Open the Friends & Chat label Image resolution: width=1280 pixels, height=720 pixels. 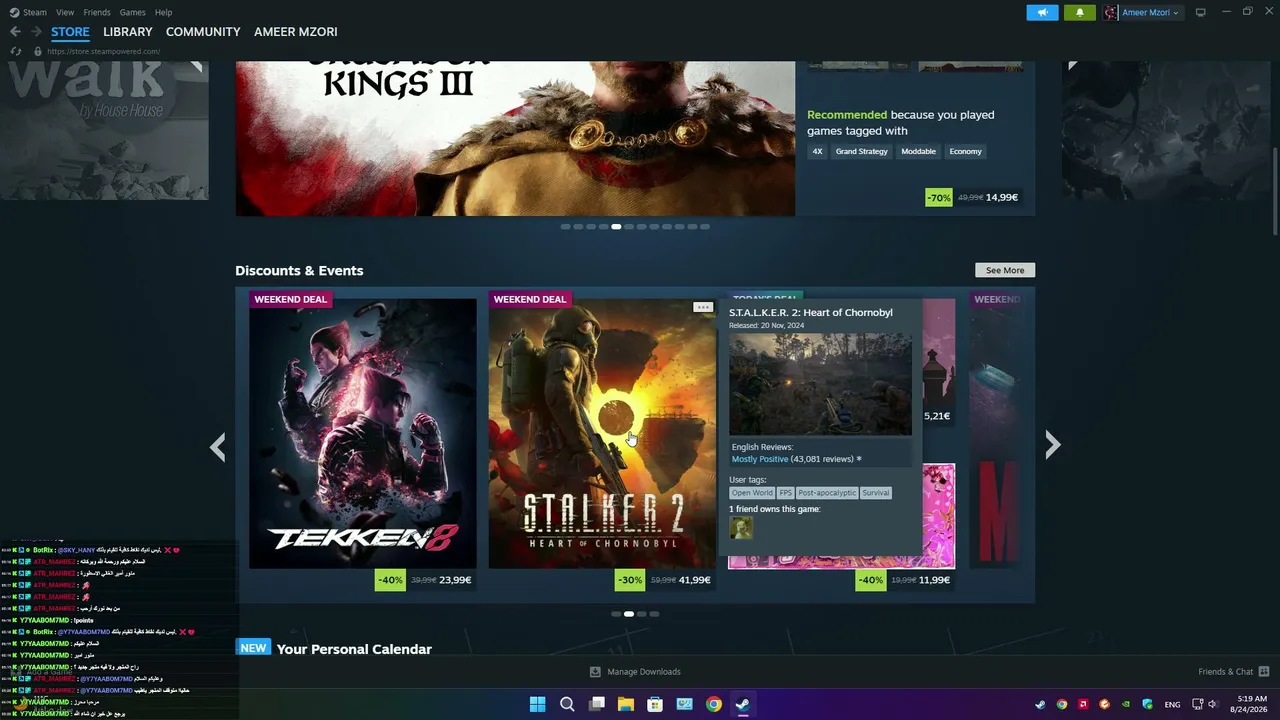pos(1225,672)
